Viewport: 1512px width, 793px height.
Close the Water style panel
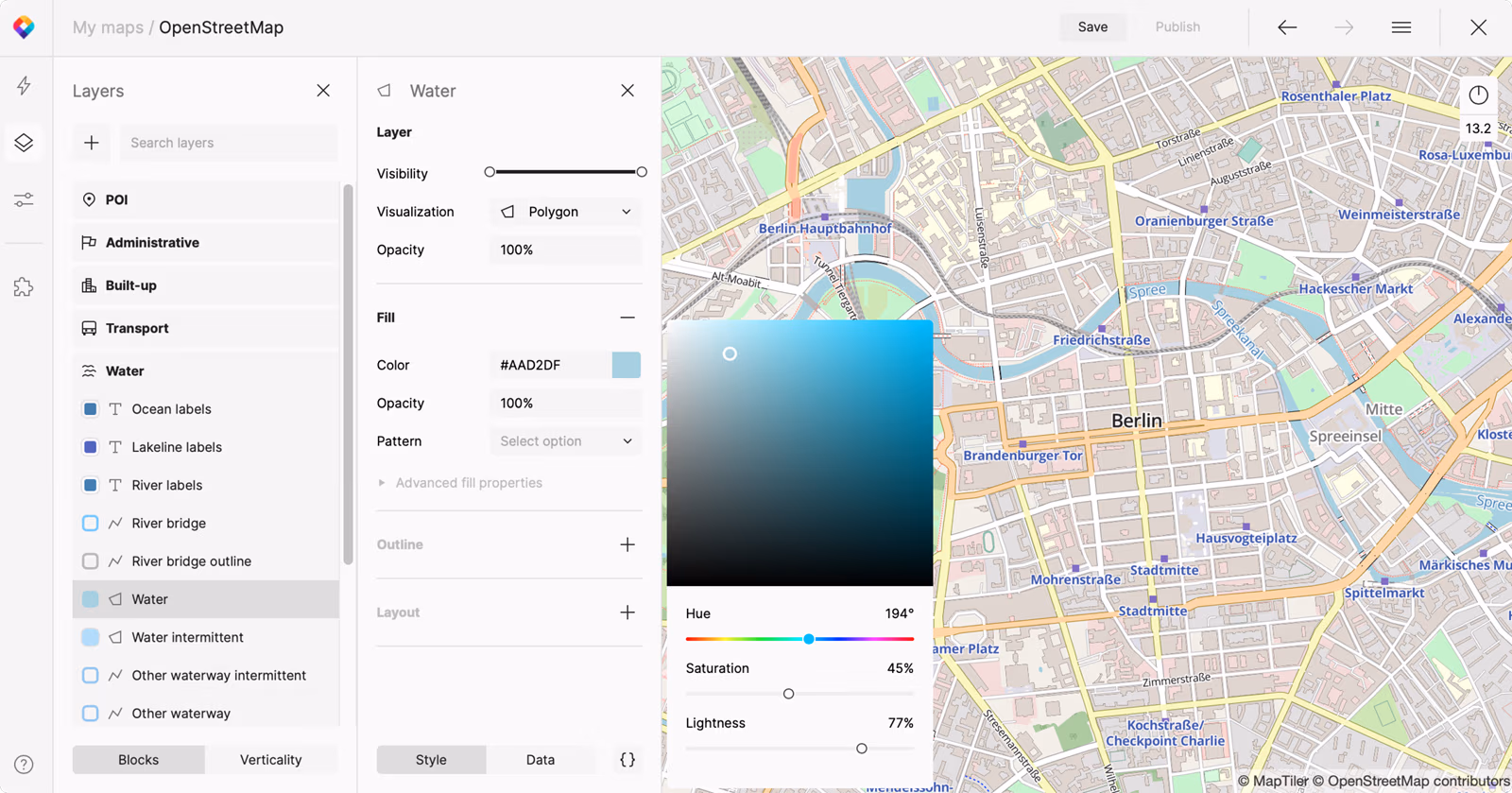pos(627,91)
